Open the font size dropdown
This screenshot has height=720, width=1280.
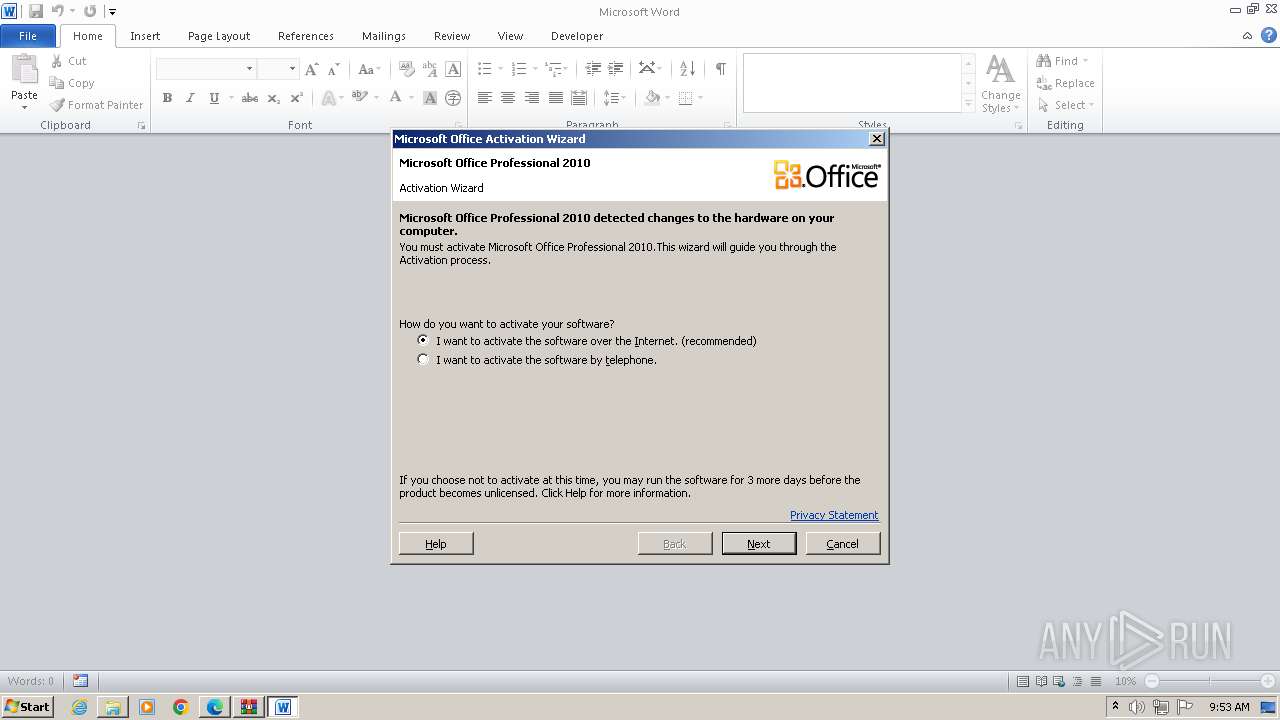(292, 69)
